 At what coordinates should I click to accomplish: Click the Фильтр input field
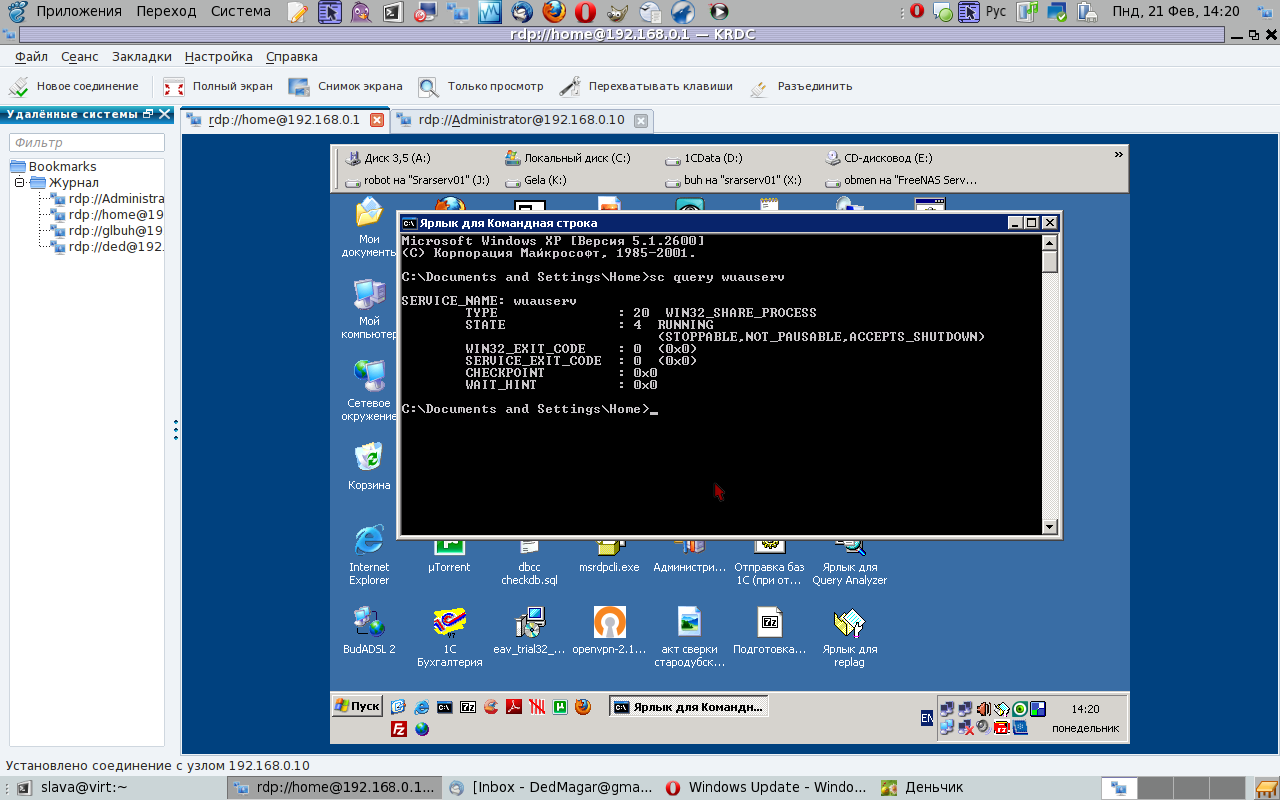click(x=86, y=143)
